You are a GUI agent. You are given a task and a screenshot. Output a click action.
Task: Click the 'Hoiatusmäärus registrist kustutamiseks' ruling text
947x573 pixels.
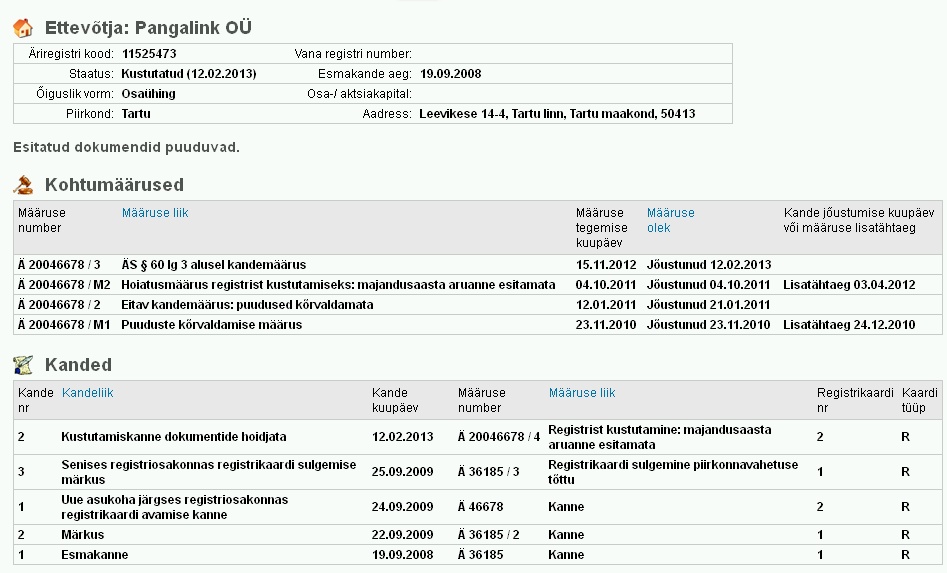coord(338,284)
